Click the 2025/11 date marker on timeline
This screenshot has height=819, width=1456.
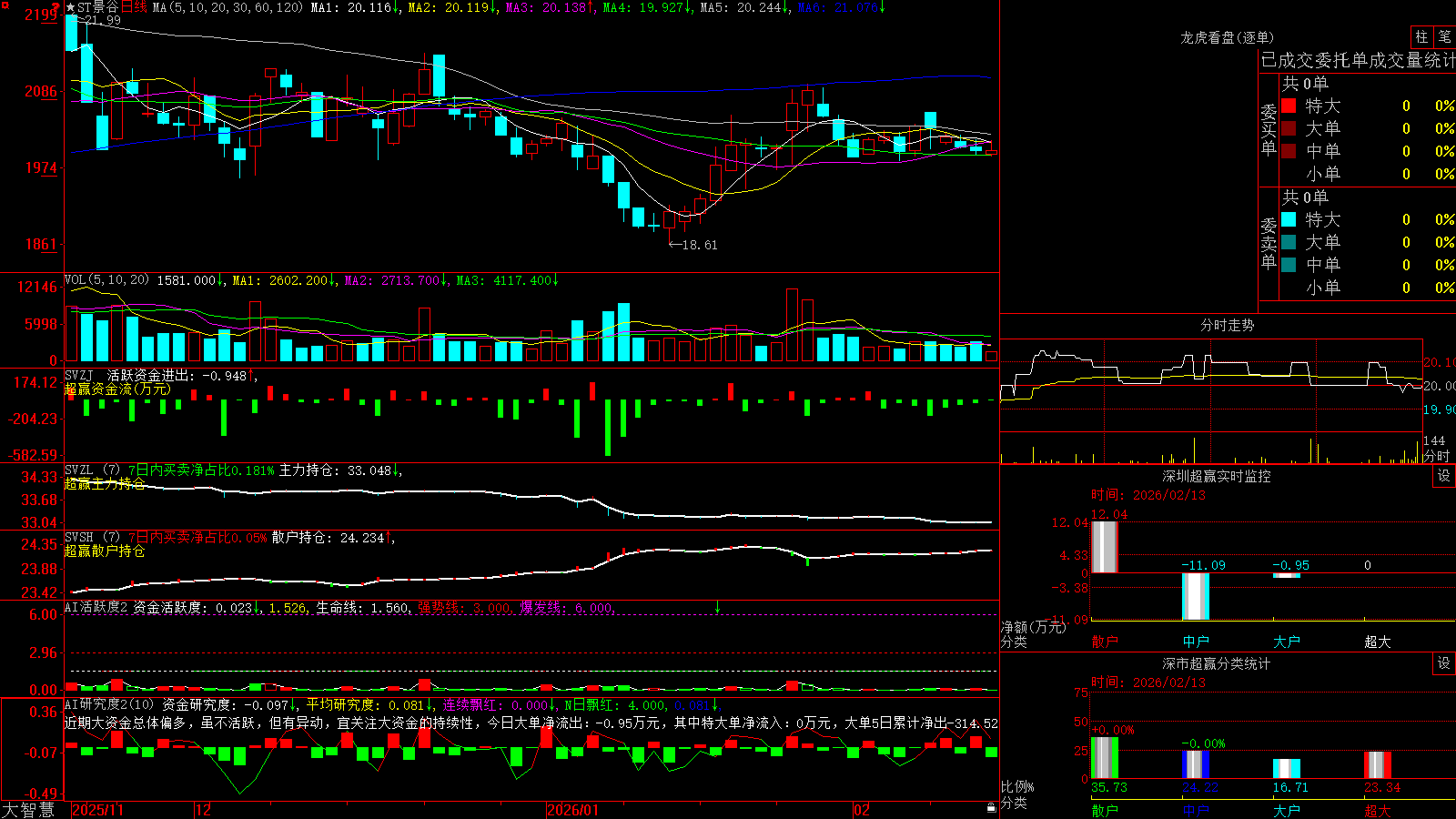click(97, 810)
